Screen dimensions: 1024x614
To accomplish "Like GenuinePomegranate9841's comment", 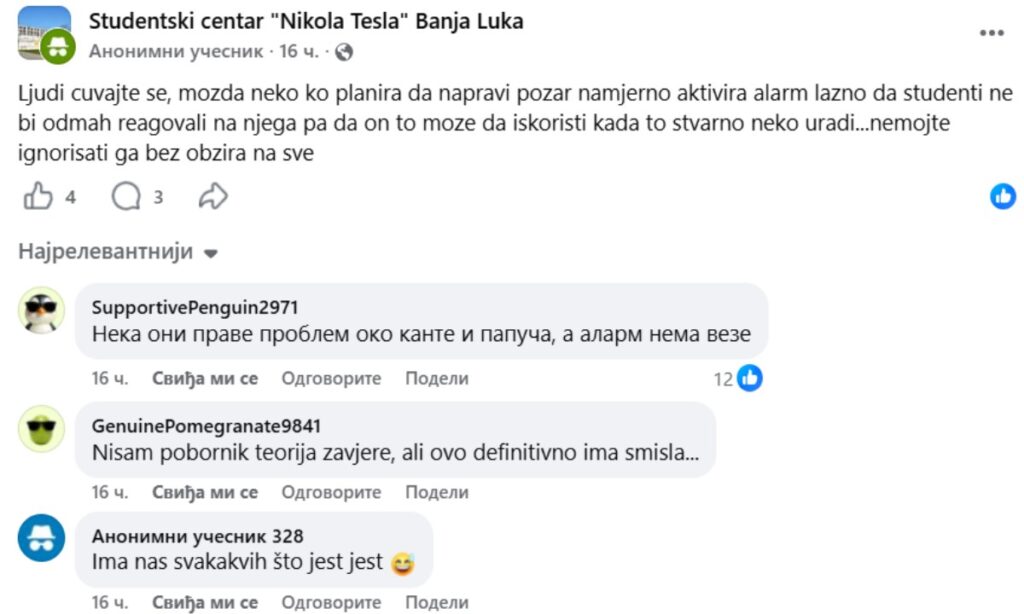I will 205,493.
